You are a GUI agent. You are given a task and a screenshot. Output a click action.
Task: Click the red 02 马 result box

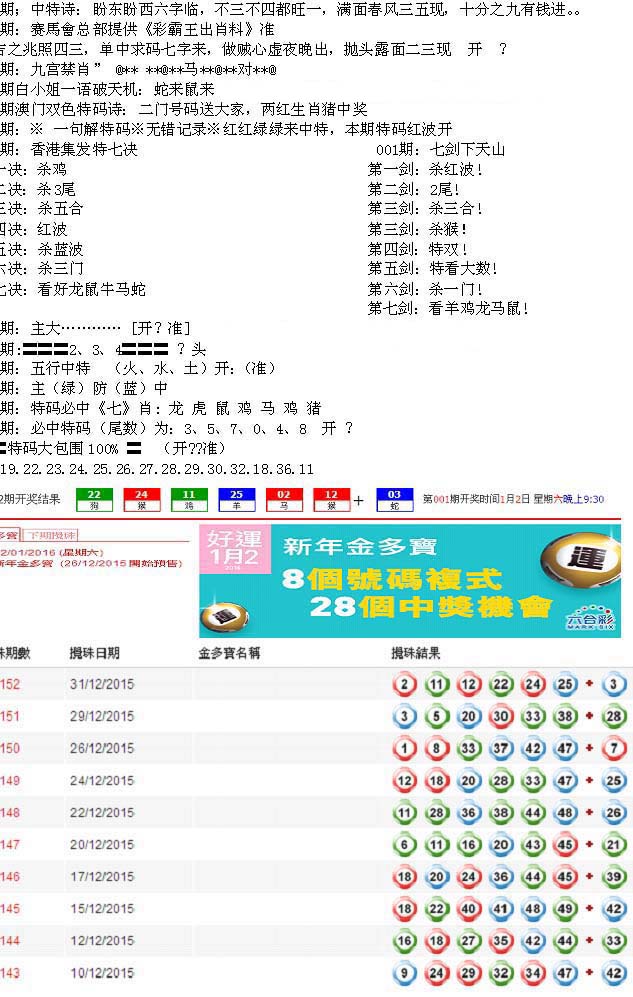(x=284, y=500)
